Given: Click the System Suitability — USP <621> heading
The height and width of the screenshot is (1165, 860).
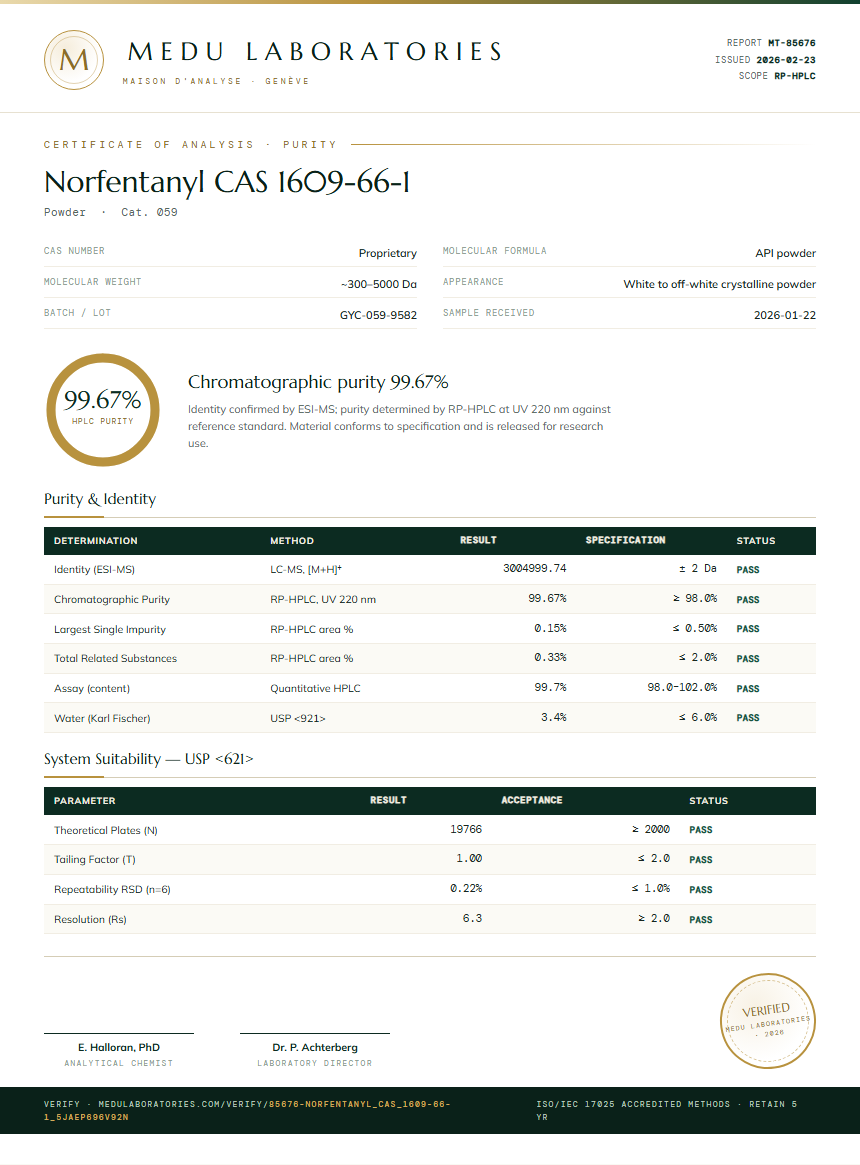Looking at the screenshot, I should [x=149, y=759].
